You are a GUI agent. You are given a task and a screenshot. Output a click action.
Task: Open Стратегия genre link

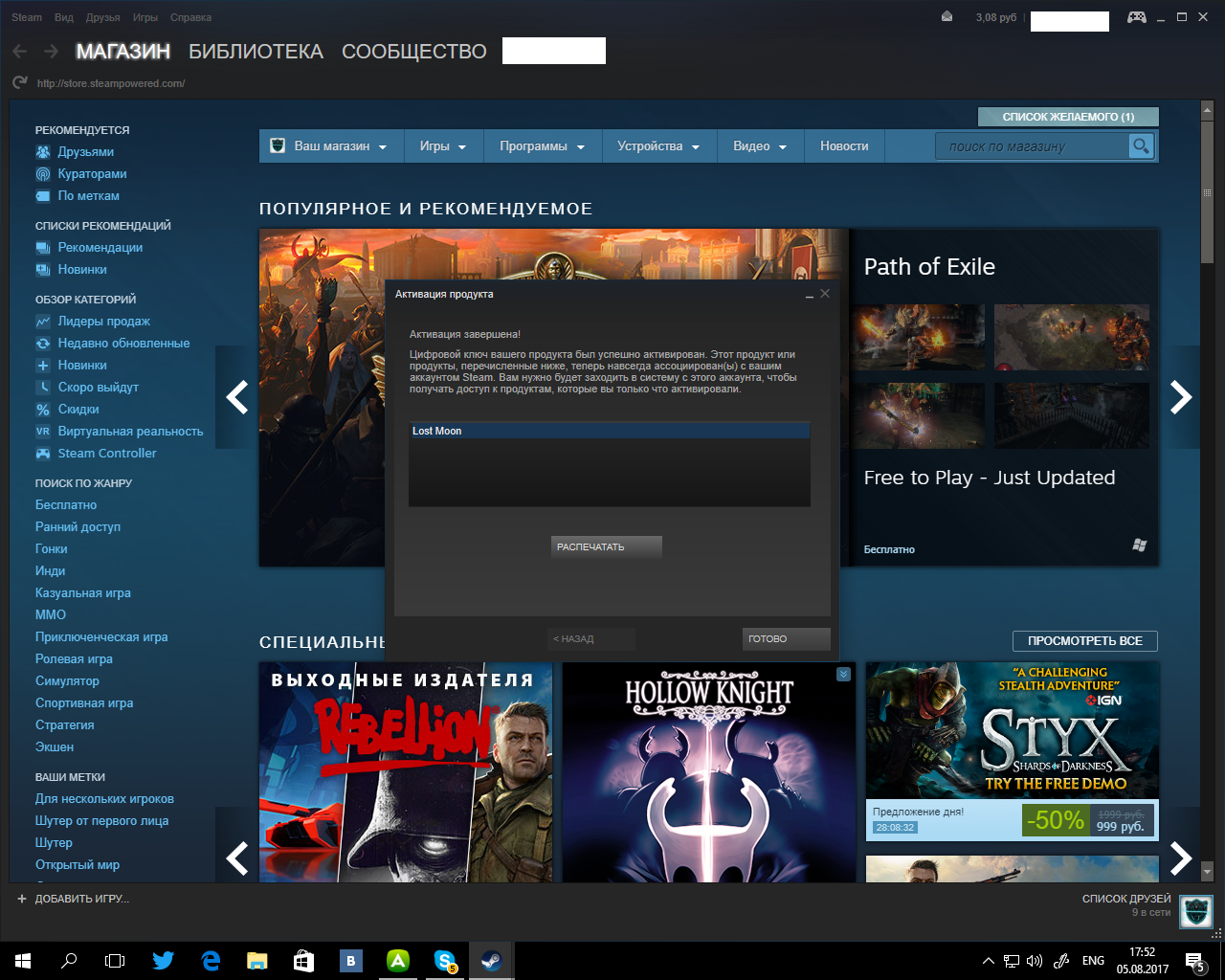point(65,725)
